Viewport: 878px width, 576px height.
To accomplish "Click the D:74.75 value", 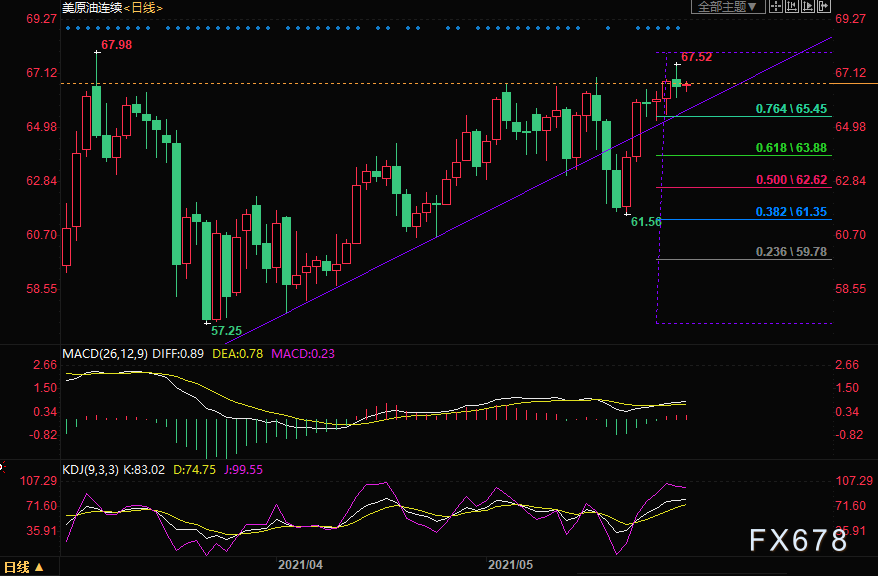I will (x=194, y=470).
